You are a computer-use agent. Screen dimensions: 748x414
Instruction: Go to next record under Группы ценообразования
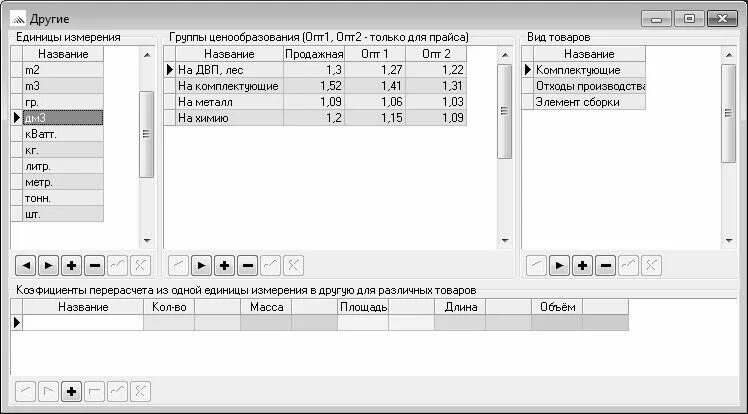[201, 266]
